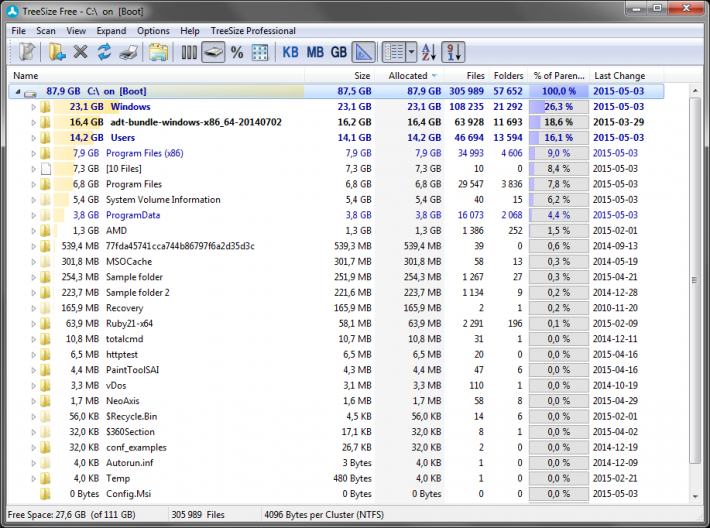Open the View menu

76,31
